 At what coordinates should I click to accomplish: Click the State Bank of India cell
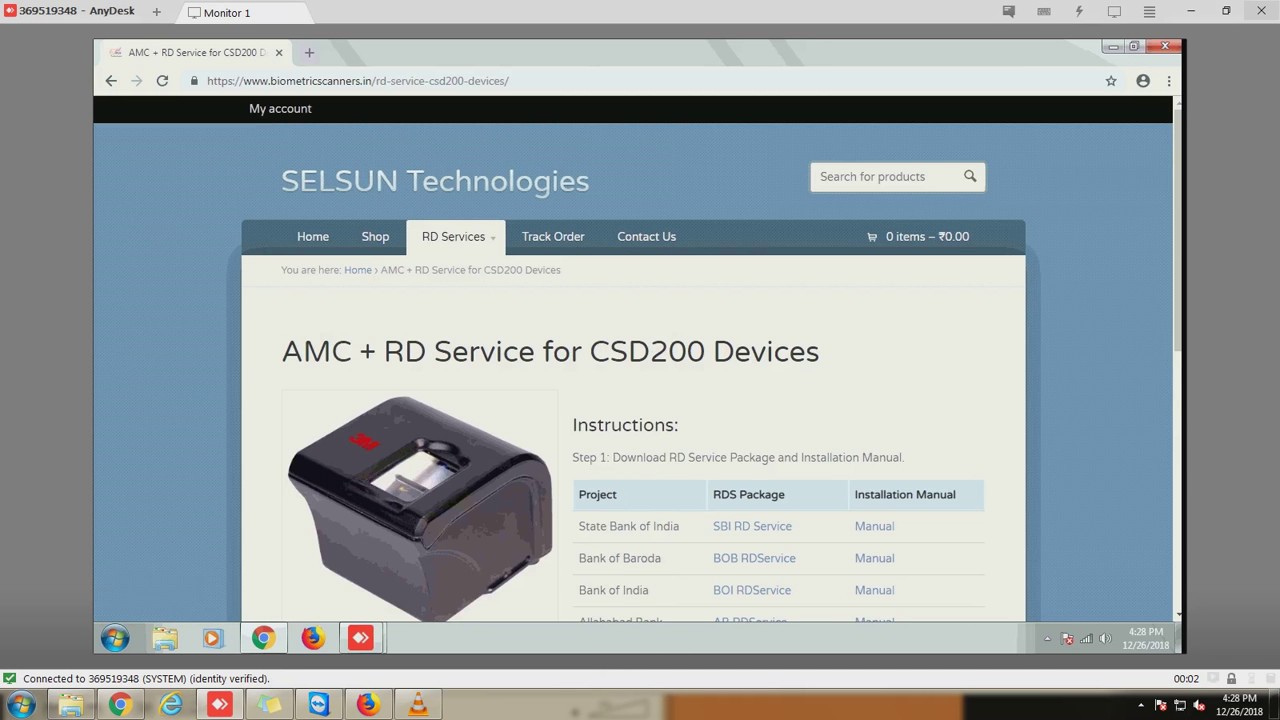point(629,526)
